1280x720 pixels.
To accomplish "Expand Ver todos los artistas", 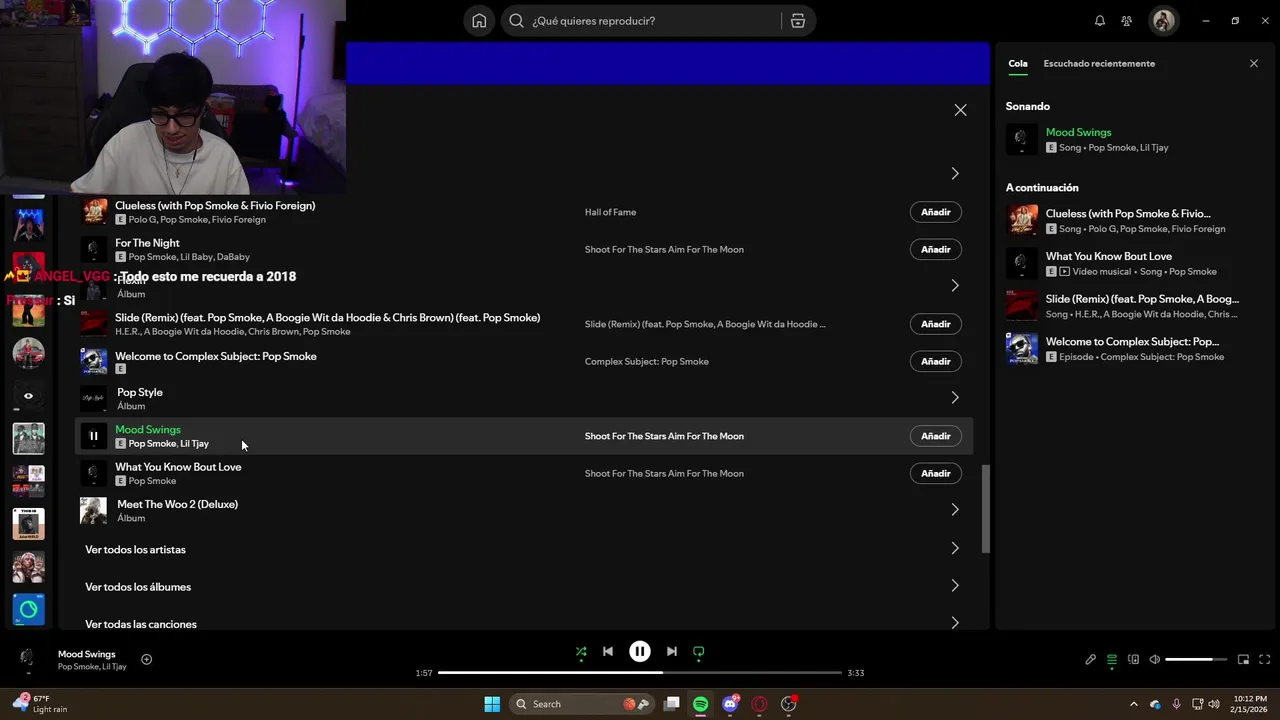I will [x=955, y=548].
